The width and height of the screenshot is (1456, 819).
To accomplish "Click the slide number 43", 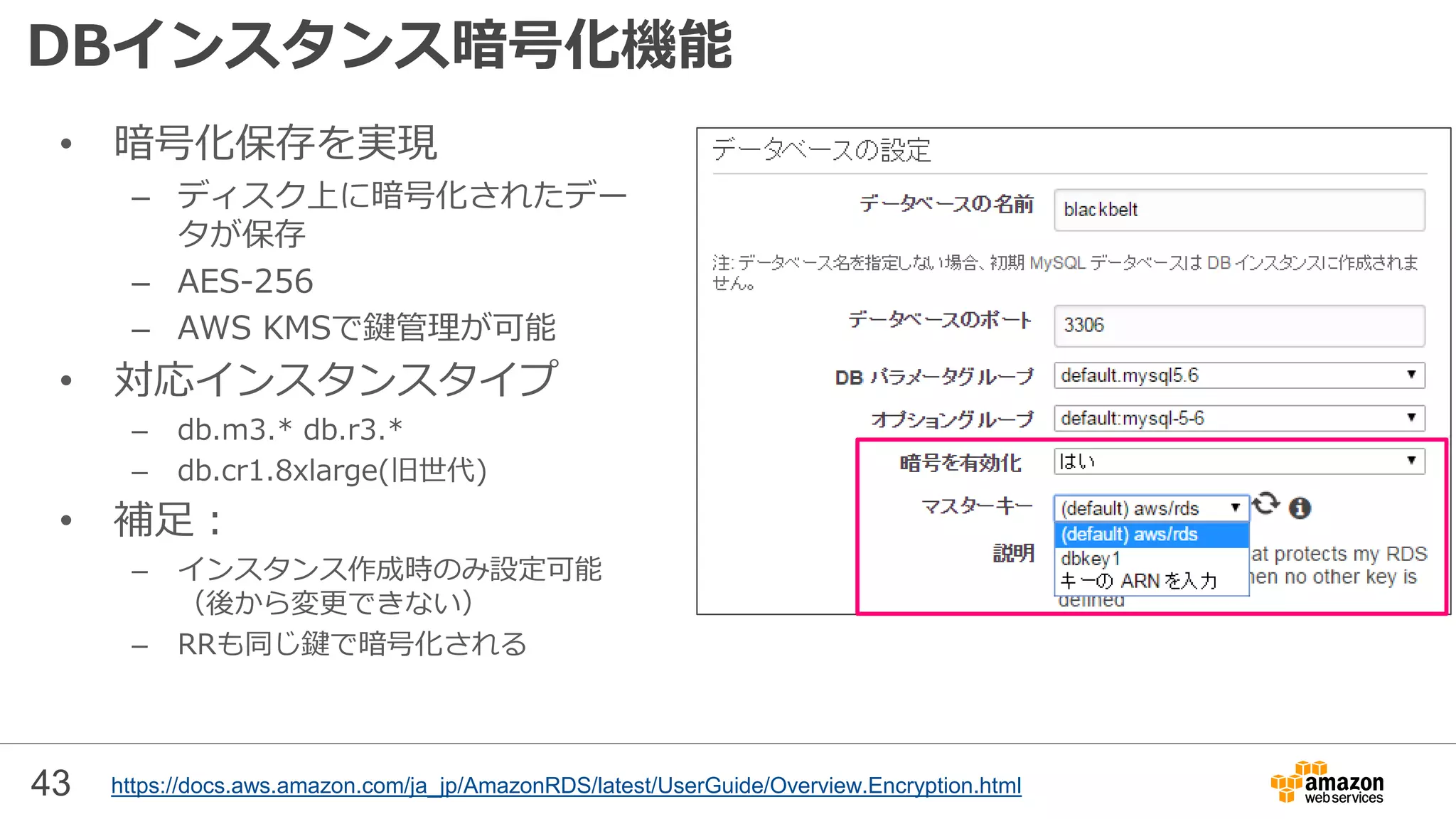I will 50,783.
